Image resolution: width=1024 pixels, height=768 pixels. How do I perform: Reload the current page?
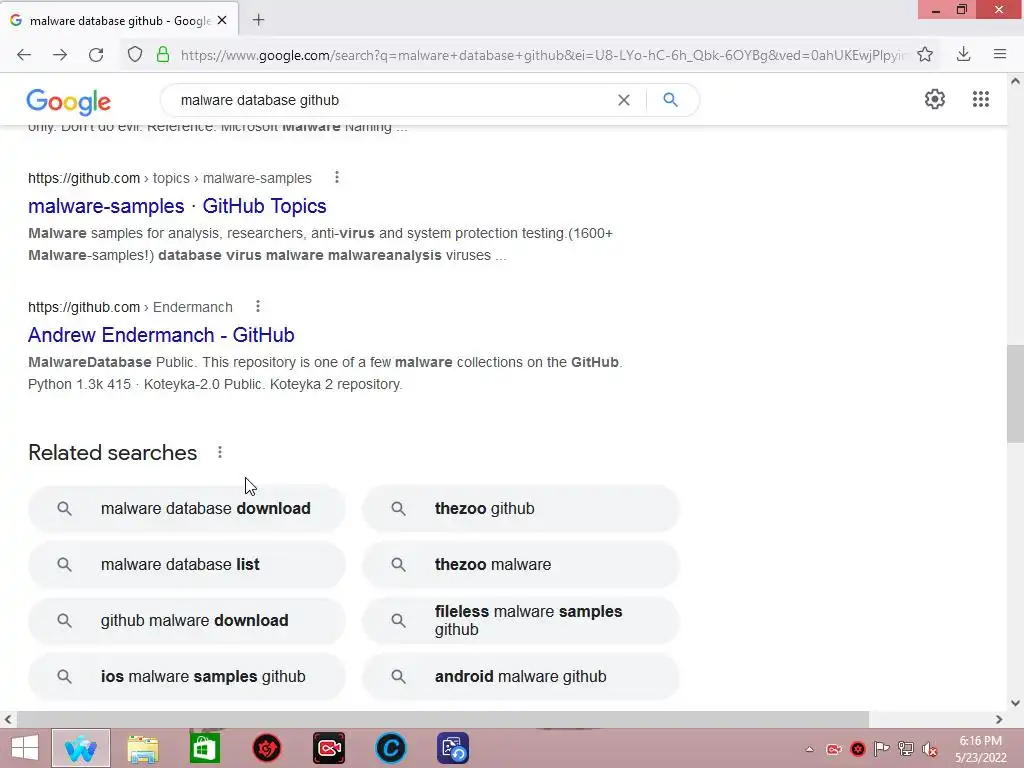coord(96,55)
